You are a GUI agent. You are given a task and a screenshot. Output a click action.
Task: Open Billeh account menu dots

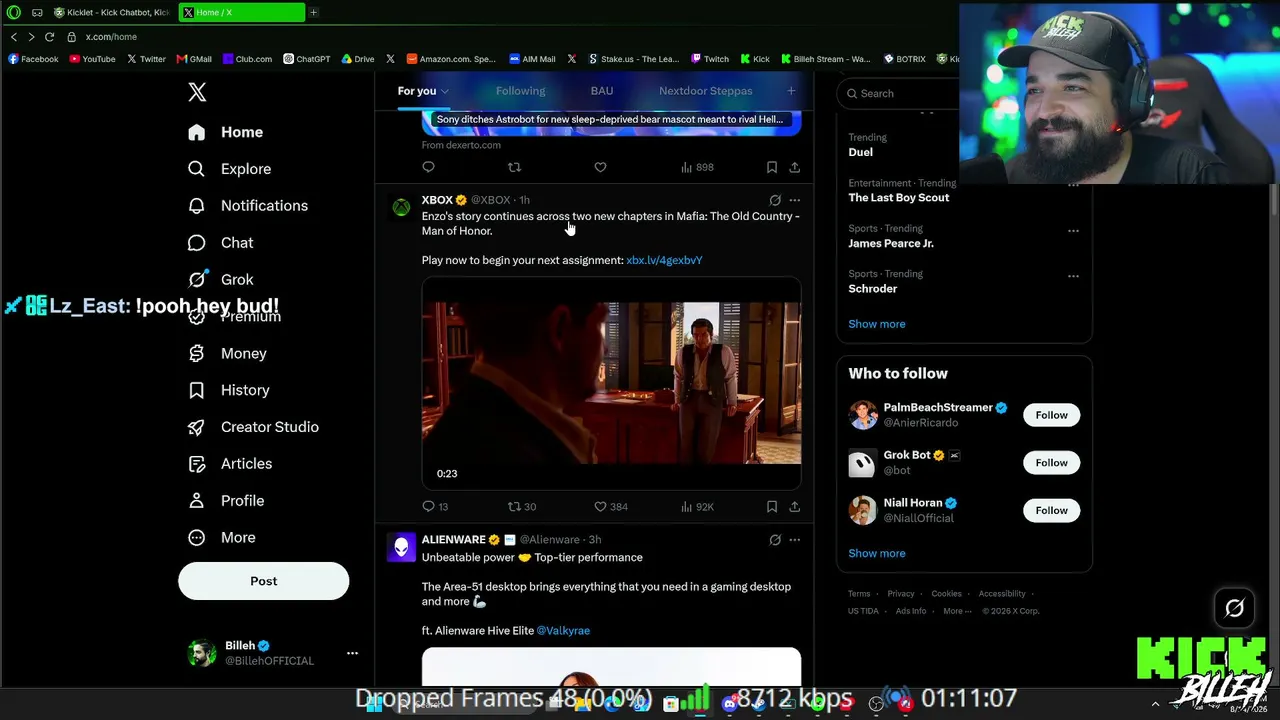pyautogui.click(x=352, y=653)
